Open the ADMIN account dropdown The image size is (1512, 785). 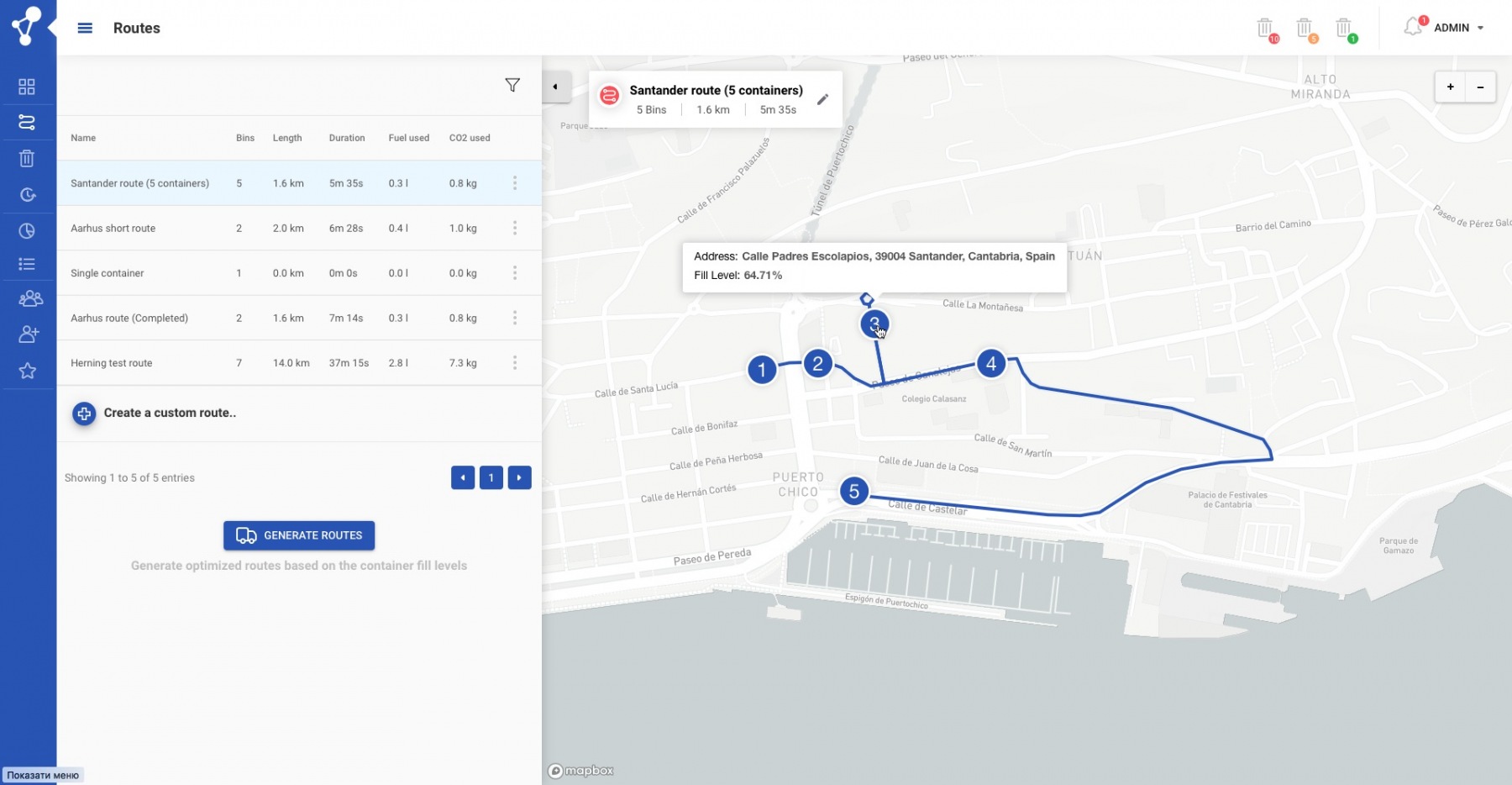[1458, 28]
